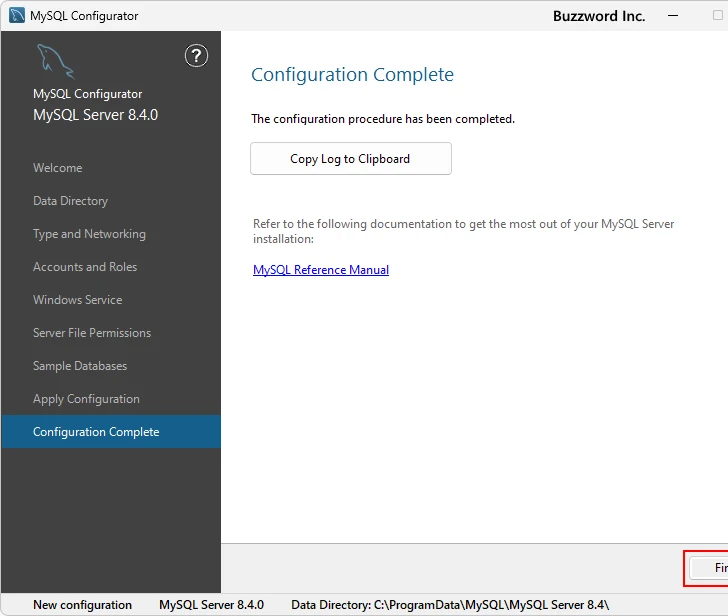Click Copy Log to Clipboard button
The height and width of the screenshot is (616, 728).
(351, 159)
